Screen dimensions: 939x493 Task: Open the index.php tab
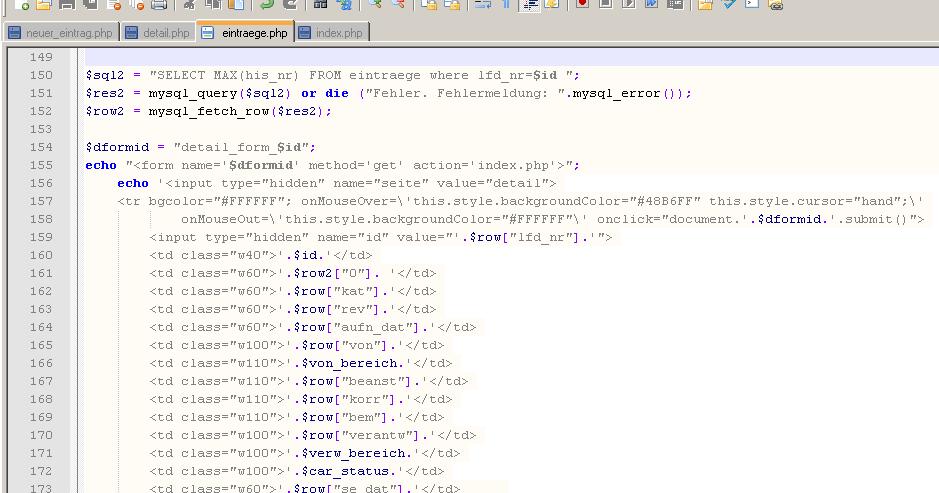point(334,33)
